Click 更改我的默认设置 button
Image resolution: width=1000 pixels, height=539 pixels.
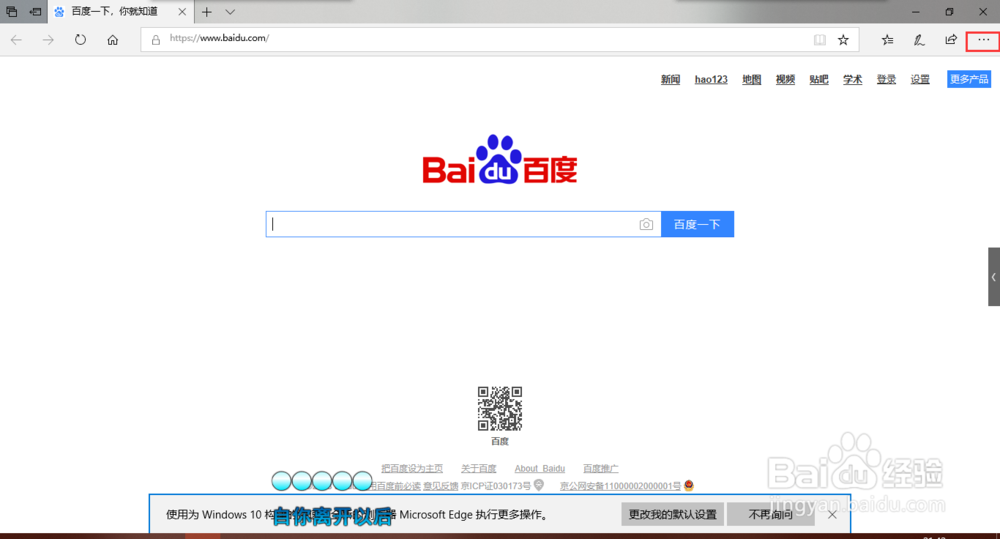point(673,514)
